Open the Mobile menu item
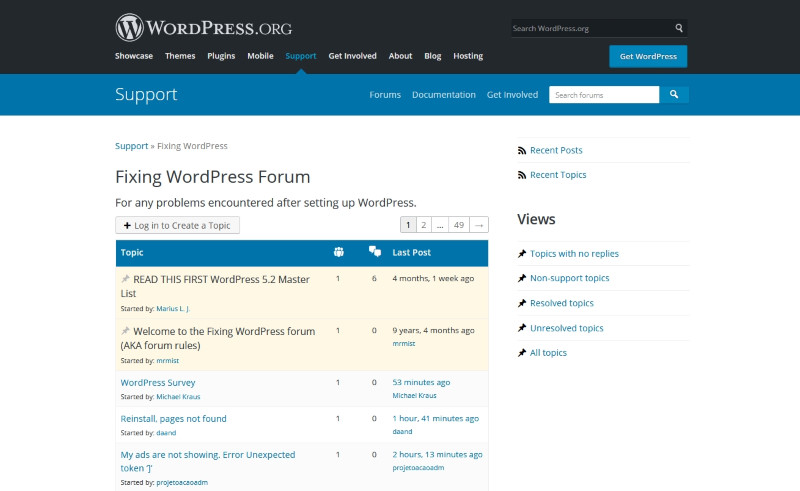Screen dimensions: 800x491 tap(260, 56)
